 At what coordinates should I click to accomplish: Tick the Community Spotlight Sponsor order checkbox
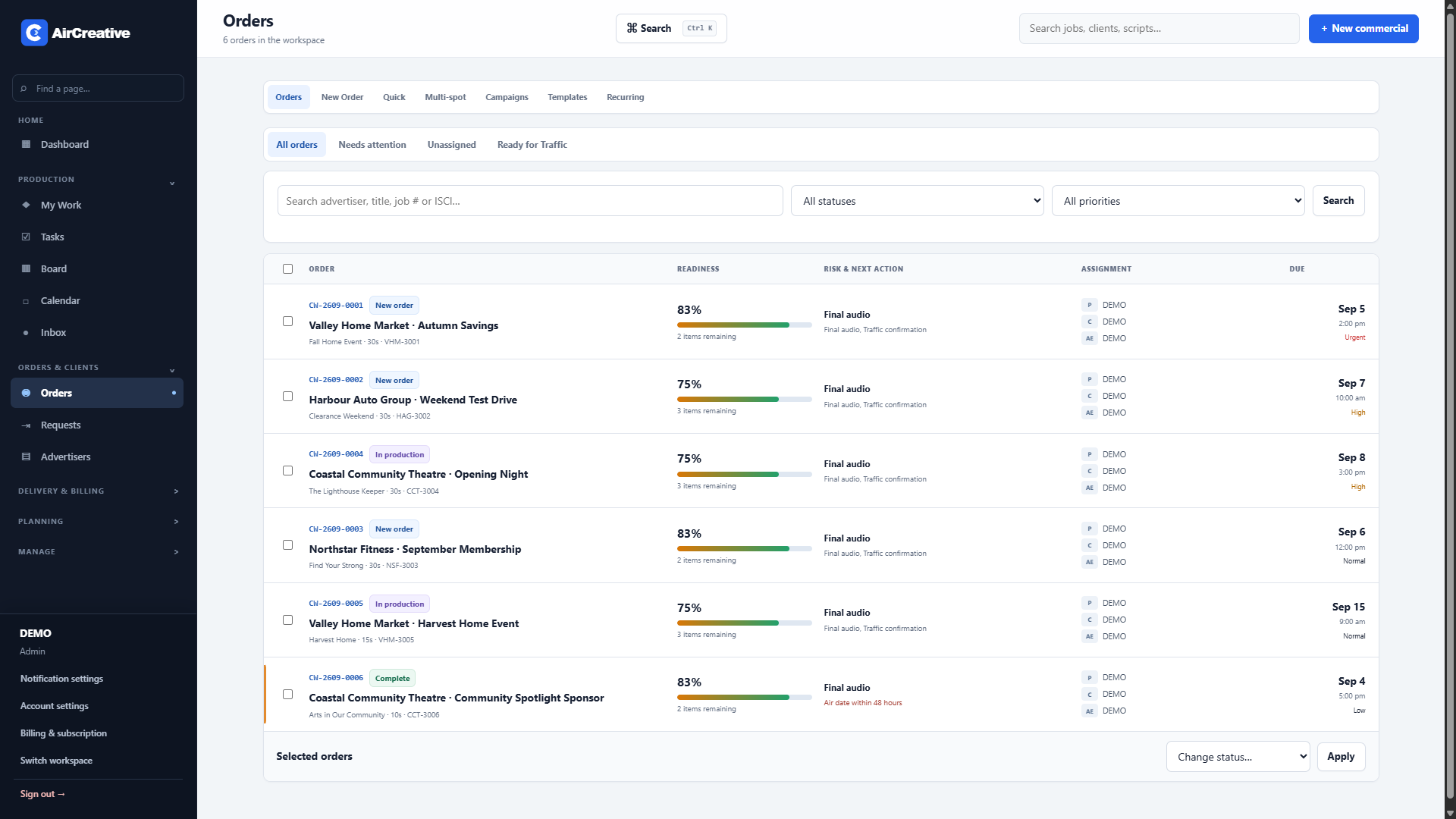coord(287,694)
